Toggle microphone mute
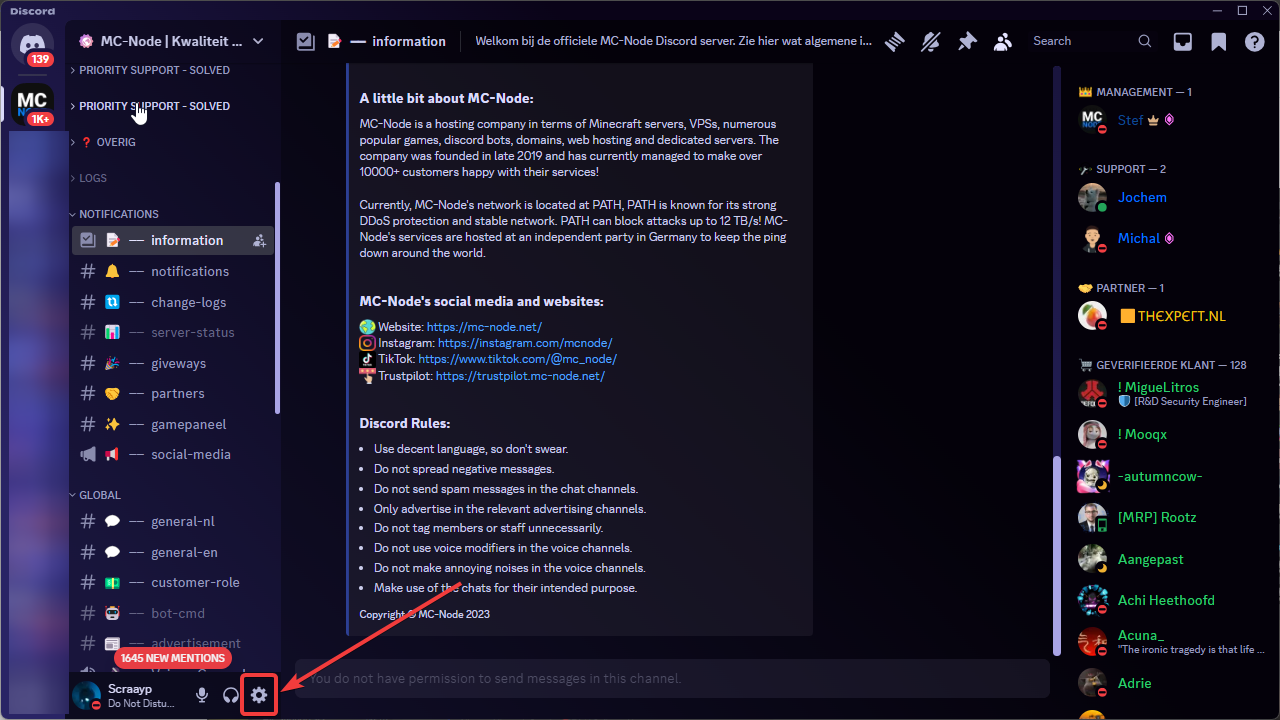This screenshot has width=1280, height=720. 202,695
